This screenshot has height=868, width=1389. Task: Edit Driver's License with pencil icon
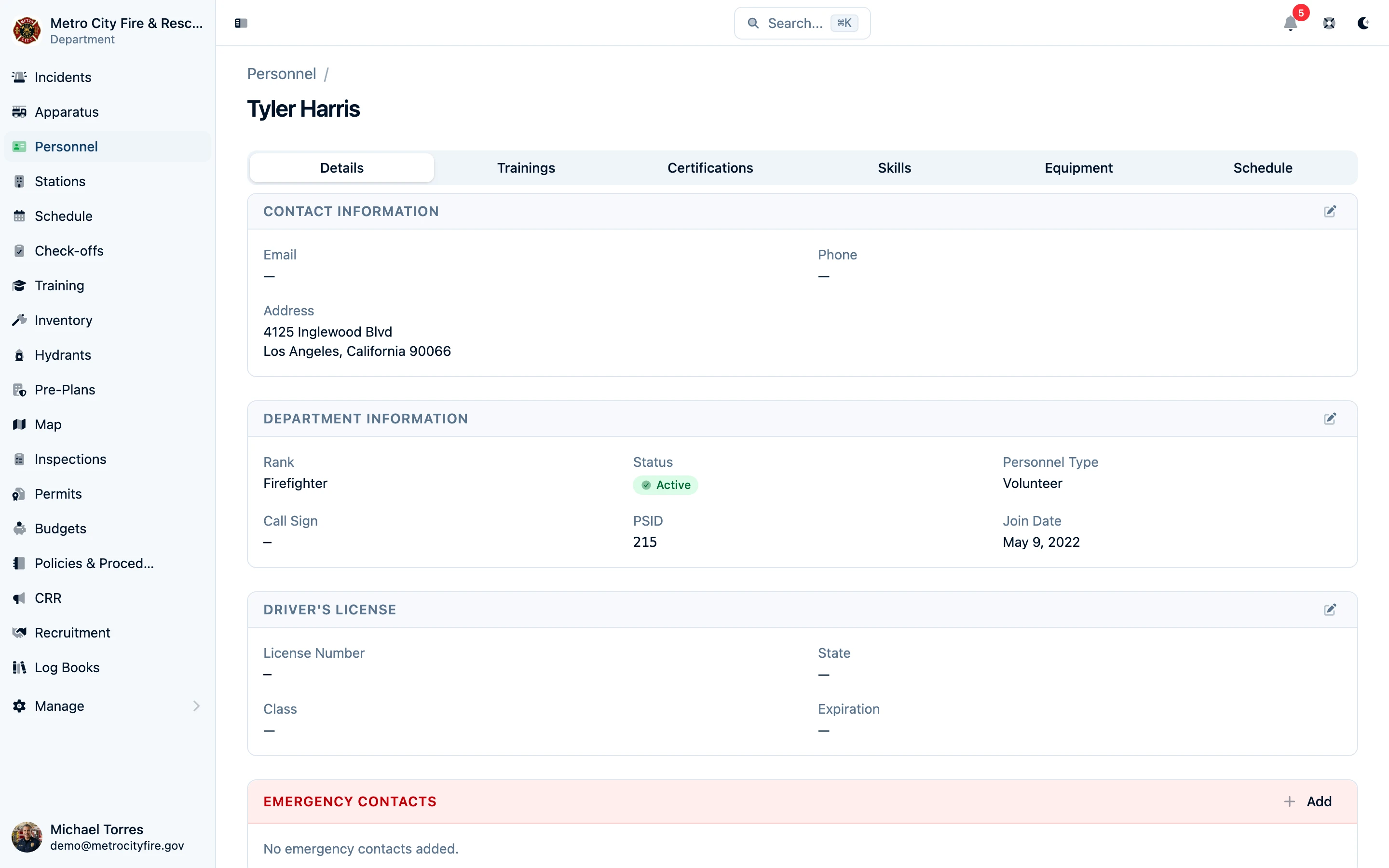1330,610
